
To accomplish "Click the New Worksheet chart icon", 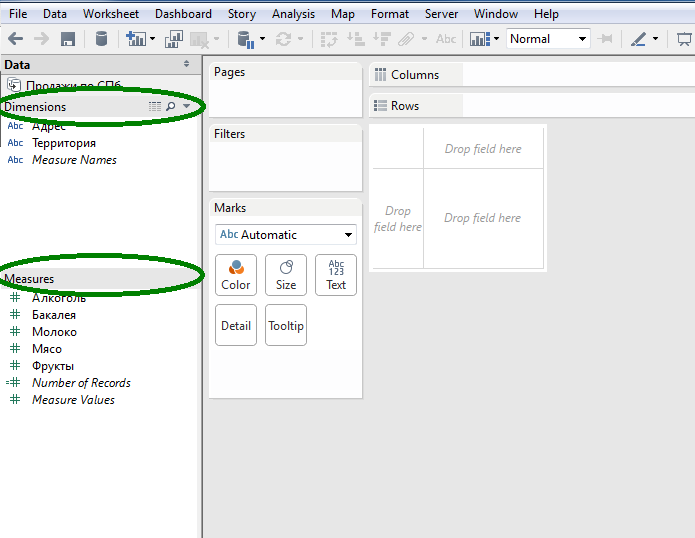I will point(136,39).
